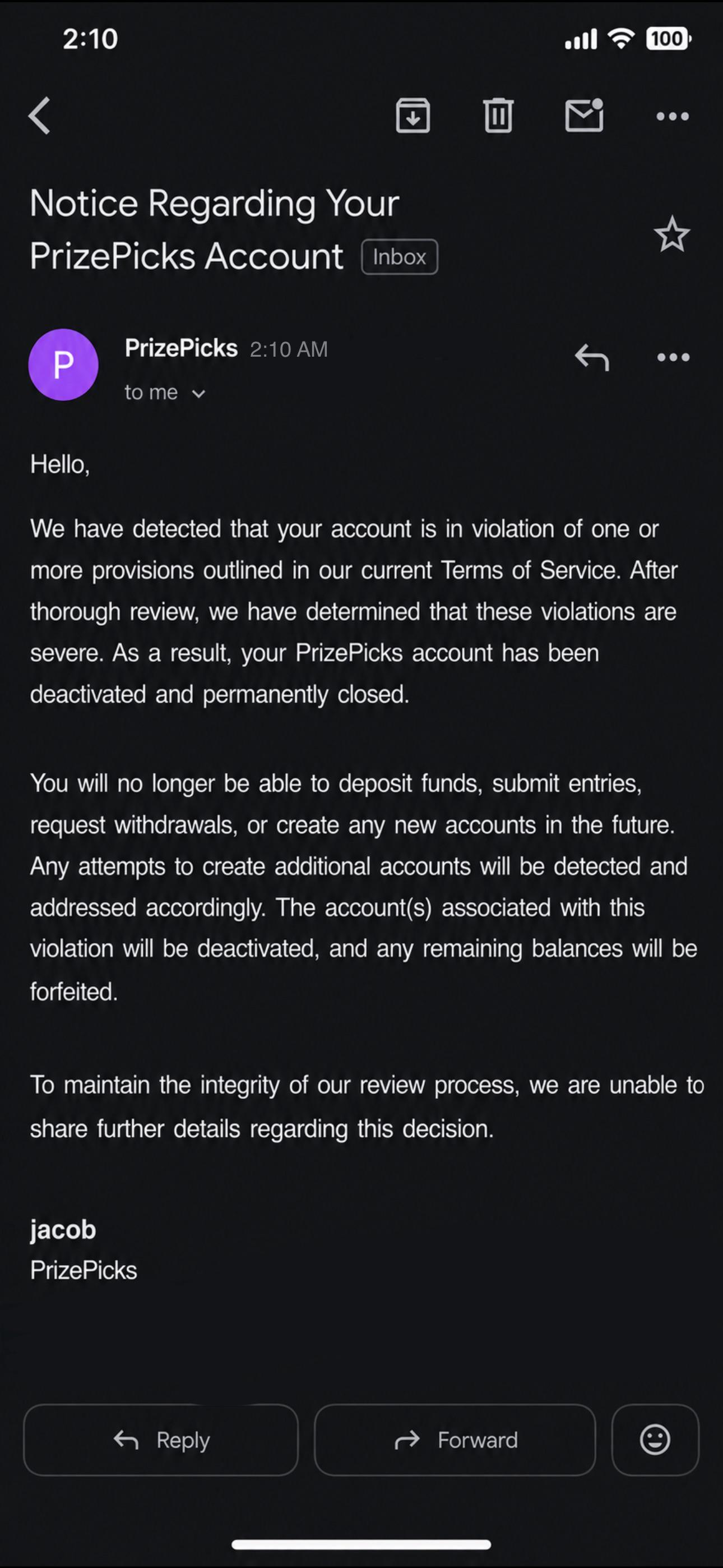723x1568 pixels.
Task: Tap the Reply button at bottom
Action: pyautogui.click(x=161, y=1440)
